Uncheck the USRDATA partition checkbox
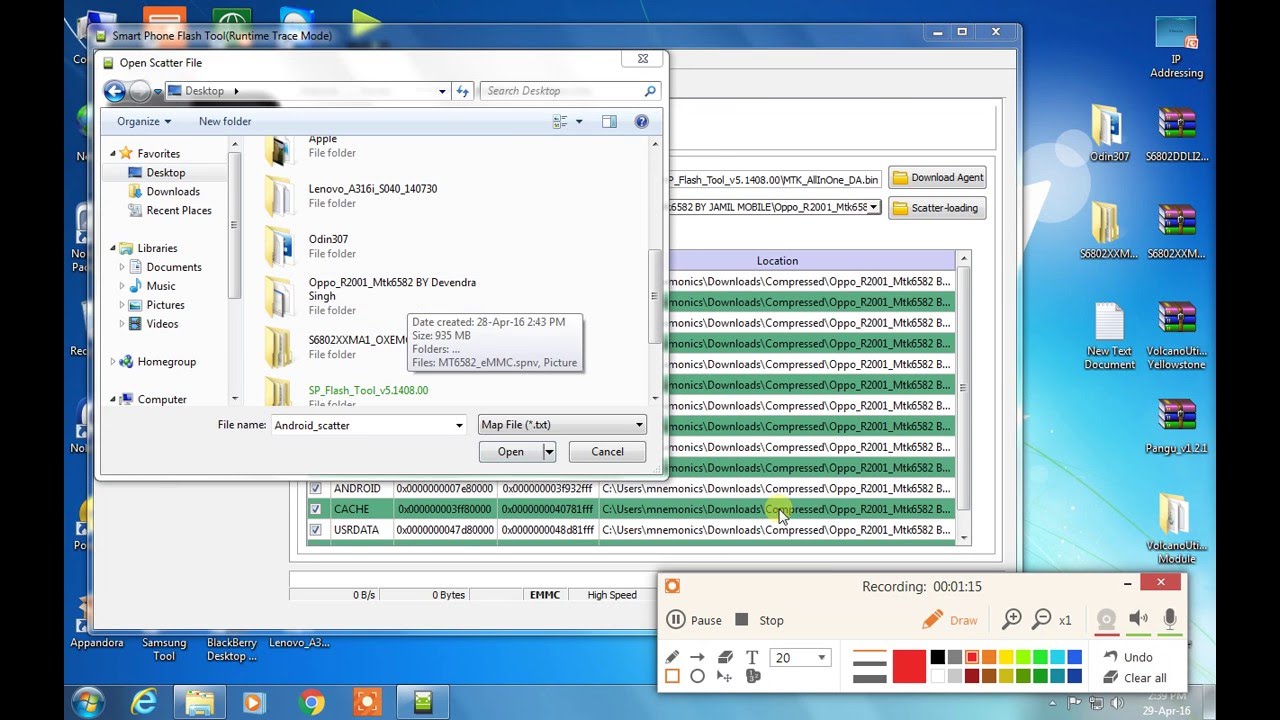 click(316, 530)
